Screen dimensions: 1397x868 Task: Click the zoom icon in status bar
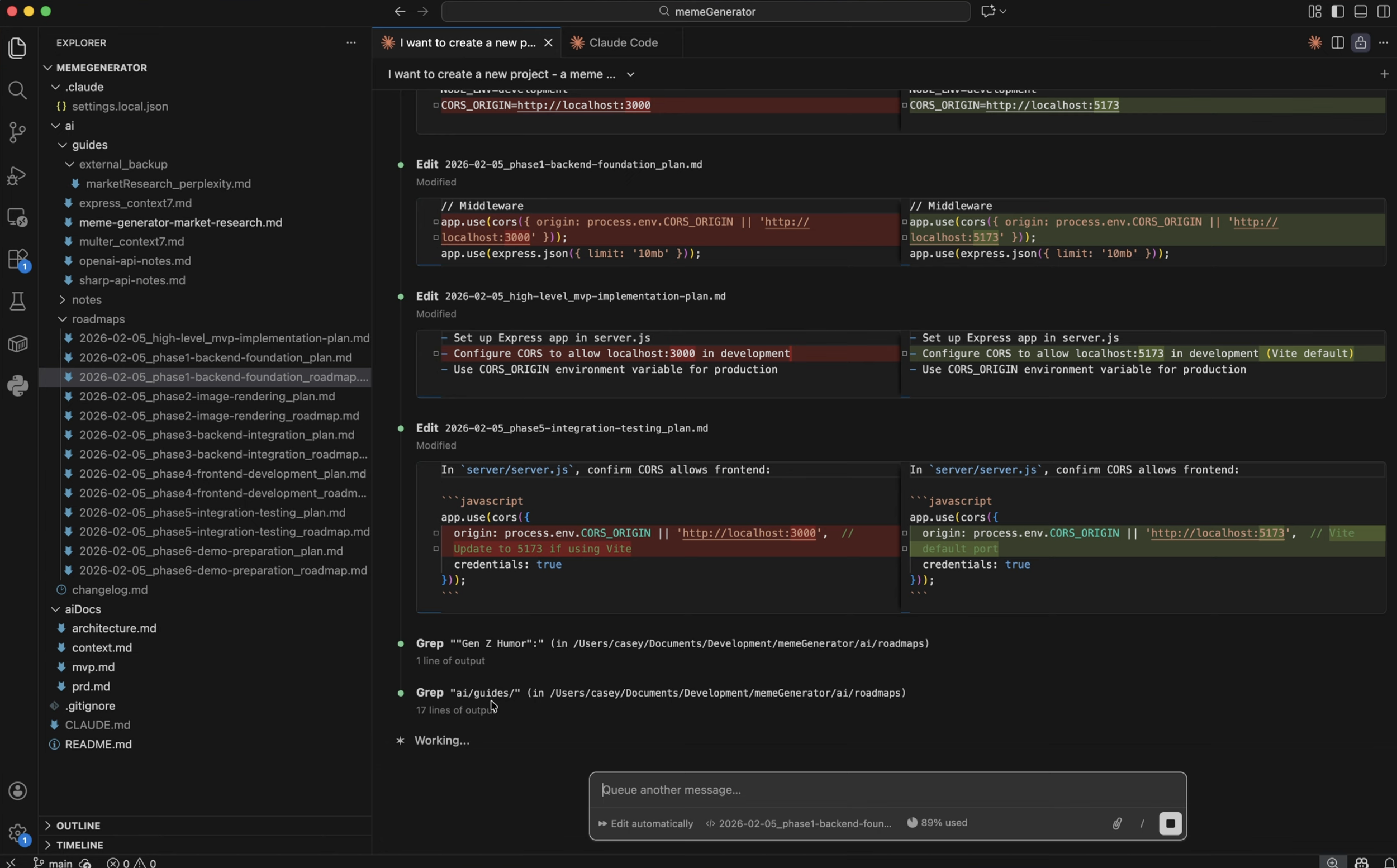click(x=1333, y=863)
